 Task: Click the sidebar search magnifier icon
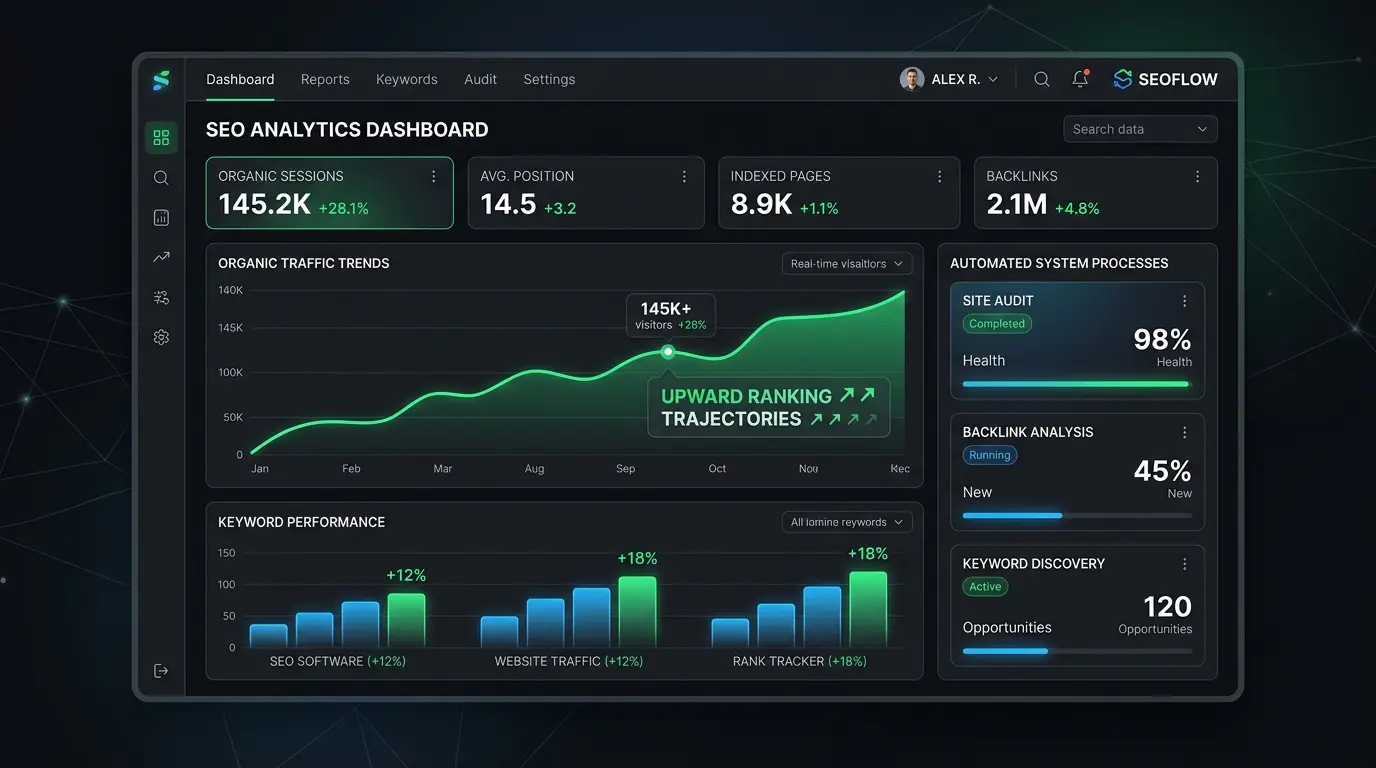click(161, 178)
